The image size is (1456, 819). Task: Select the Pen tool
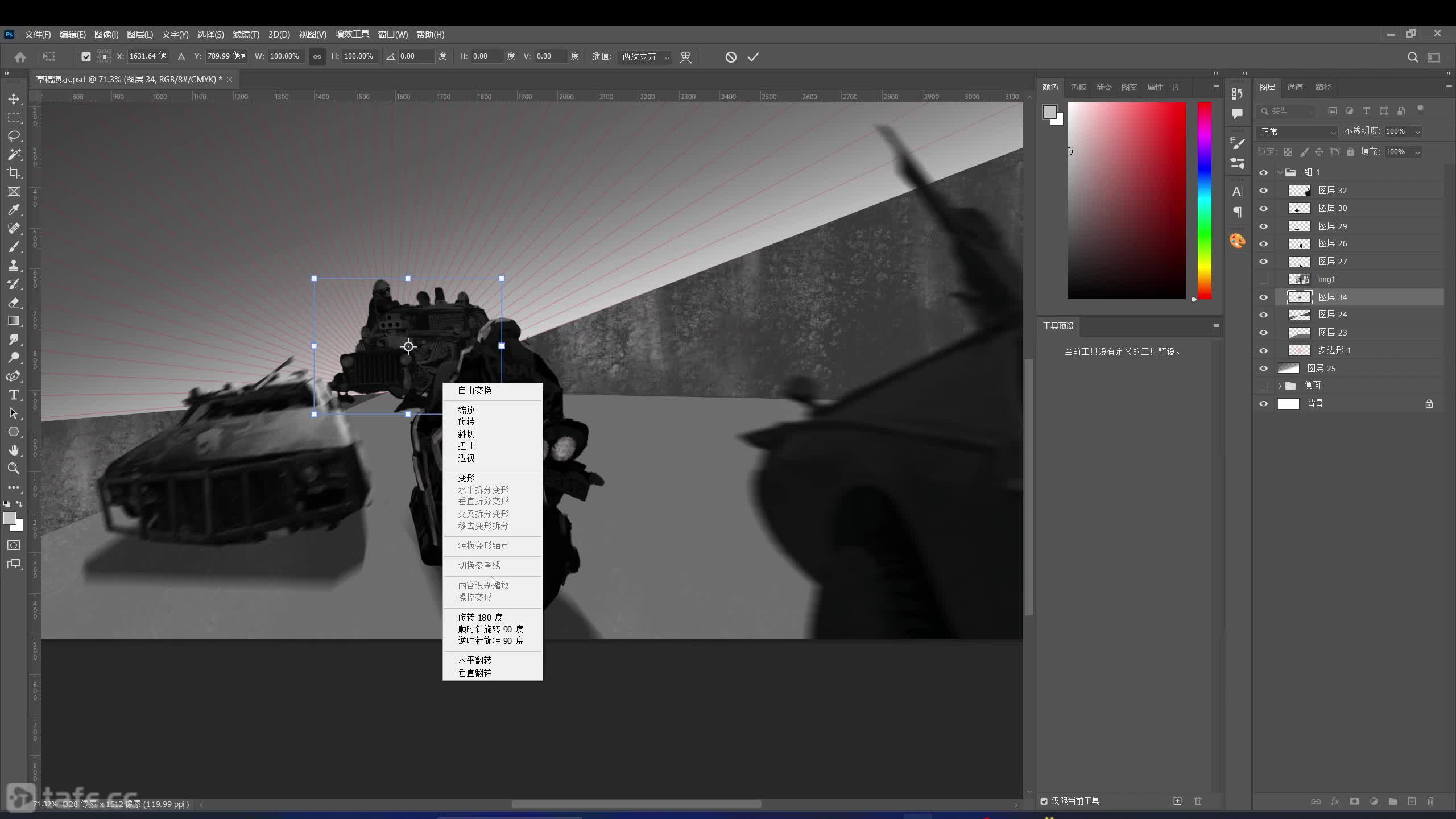(x=14, y=376)
